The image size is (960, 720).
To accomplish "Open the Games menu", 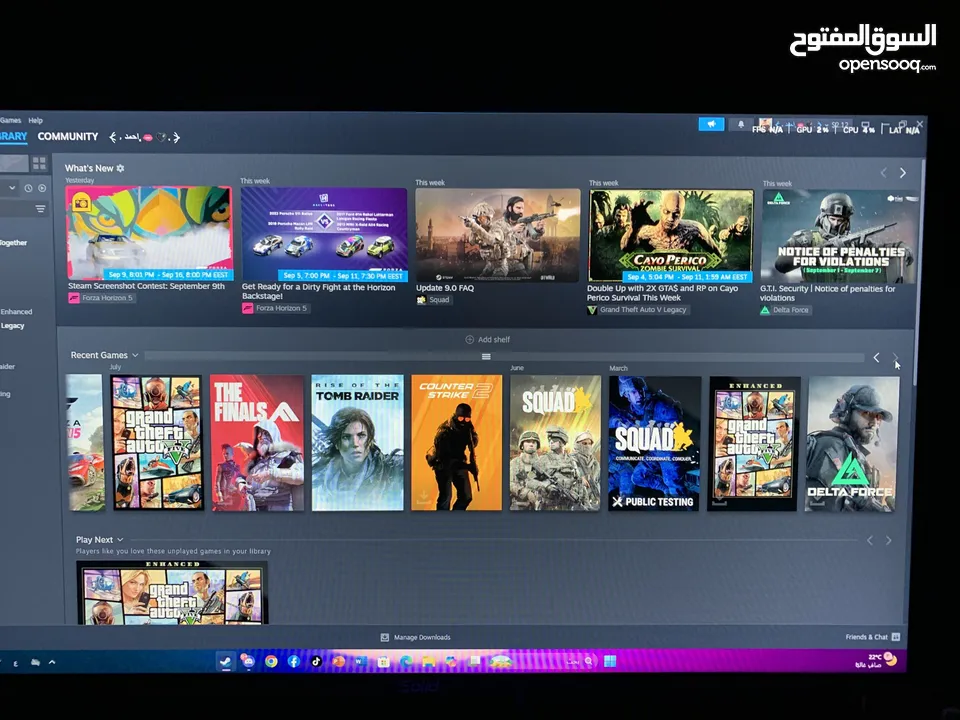I will (10, 121).
